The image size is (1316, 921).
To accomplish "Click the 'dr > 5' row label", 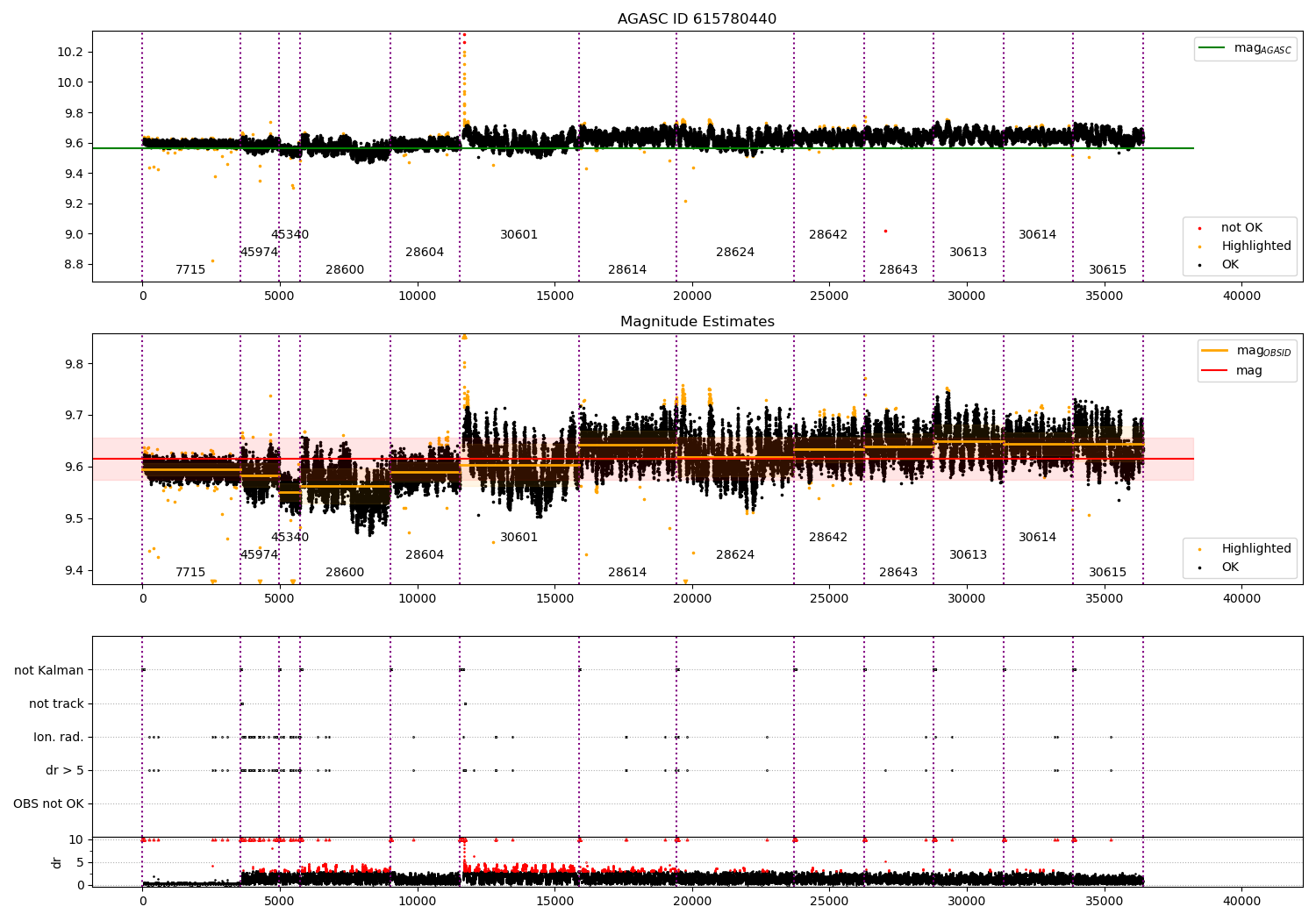I will [65, 770].
